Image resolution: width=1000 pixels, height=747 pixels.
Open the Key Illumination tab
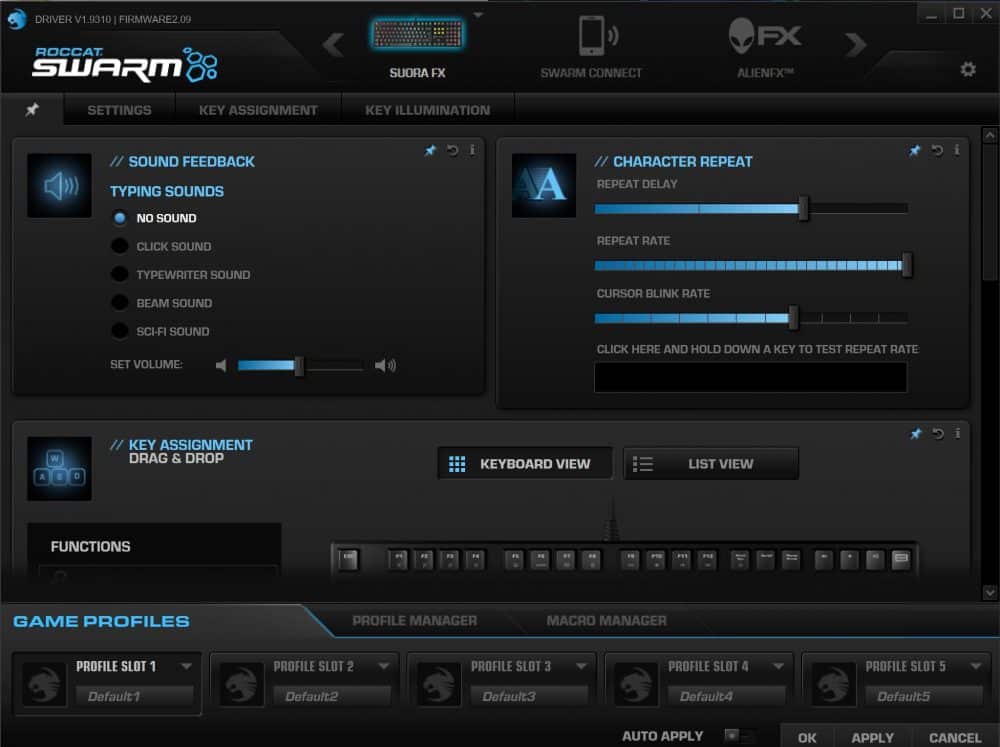click(x=428, y=110)
